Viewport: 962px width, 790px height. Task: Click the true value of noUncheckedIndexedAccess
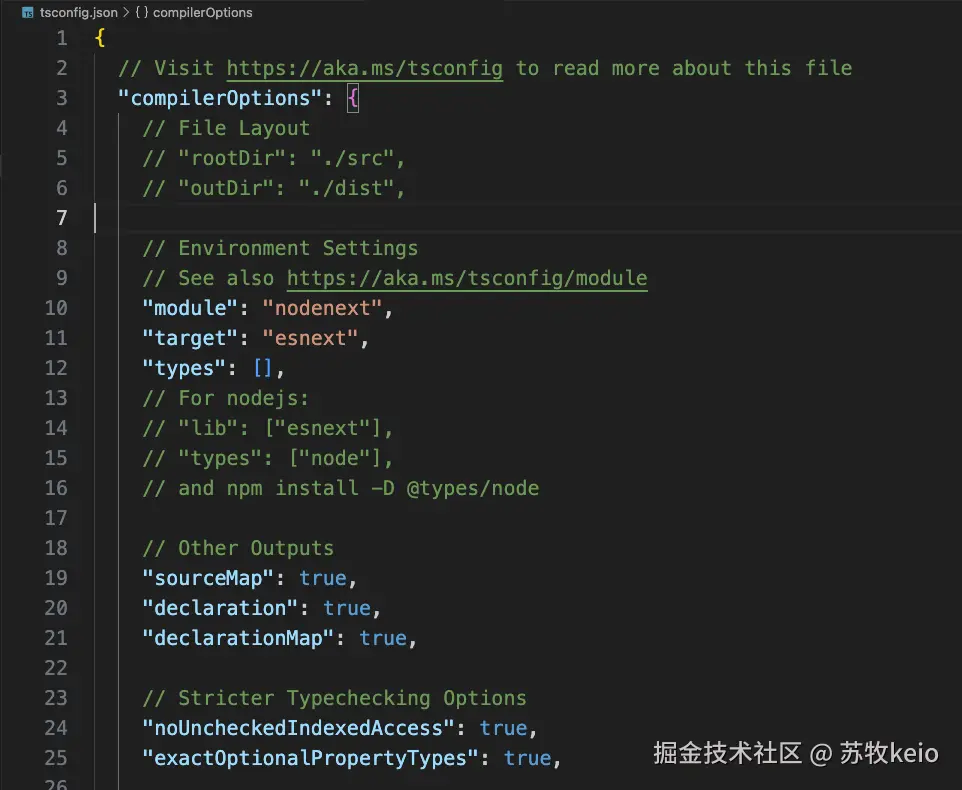[x=503, y=728]
